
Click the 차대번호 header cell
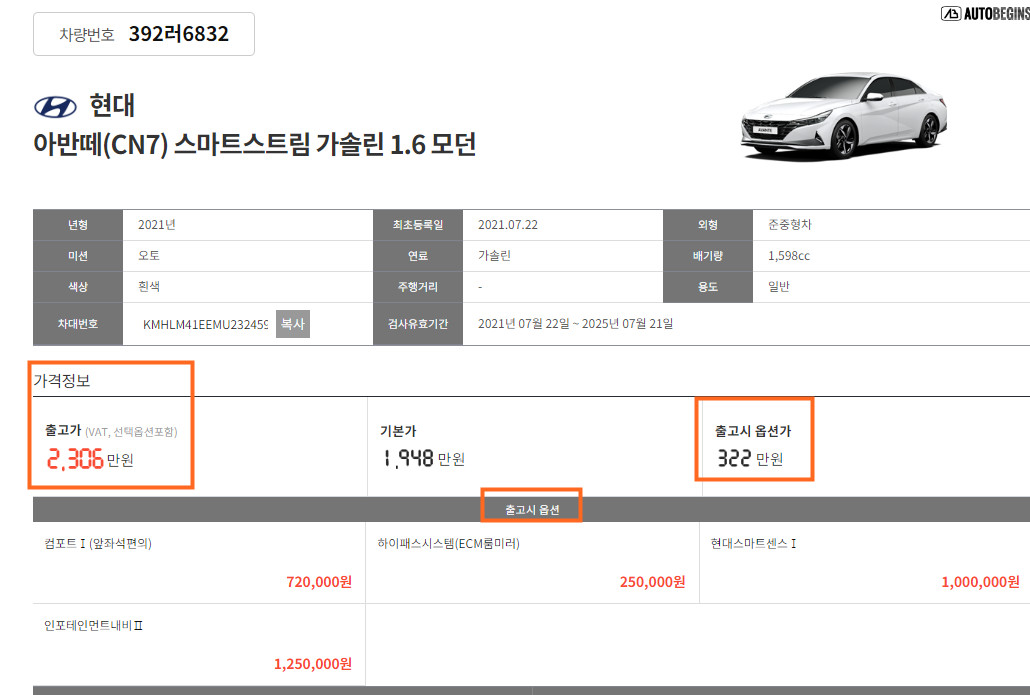(x=78, y=324)
